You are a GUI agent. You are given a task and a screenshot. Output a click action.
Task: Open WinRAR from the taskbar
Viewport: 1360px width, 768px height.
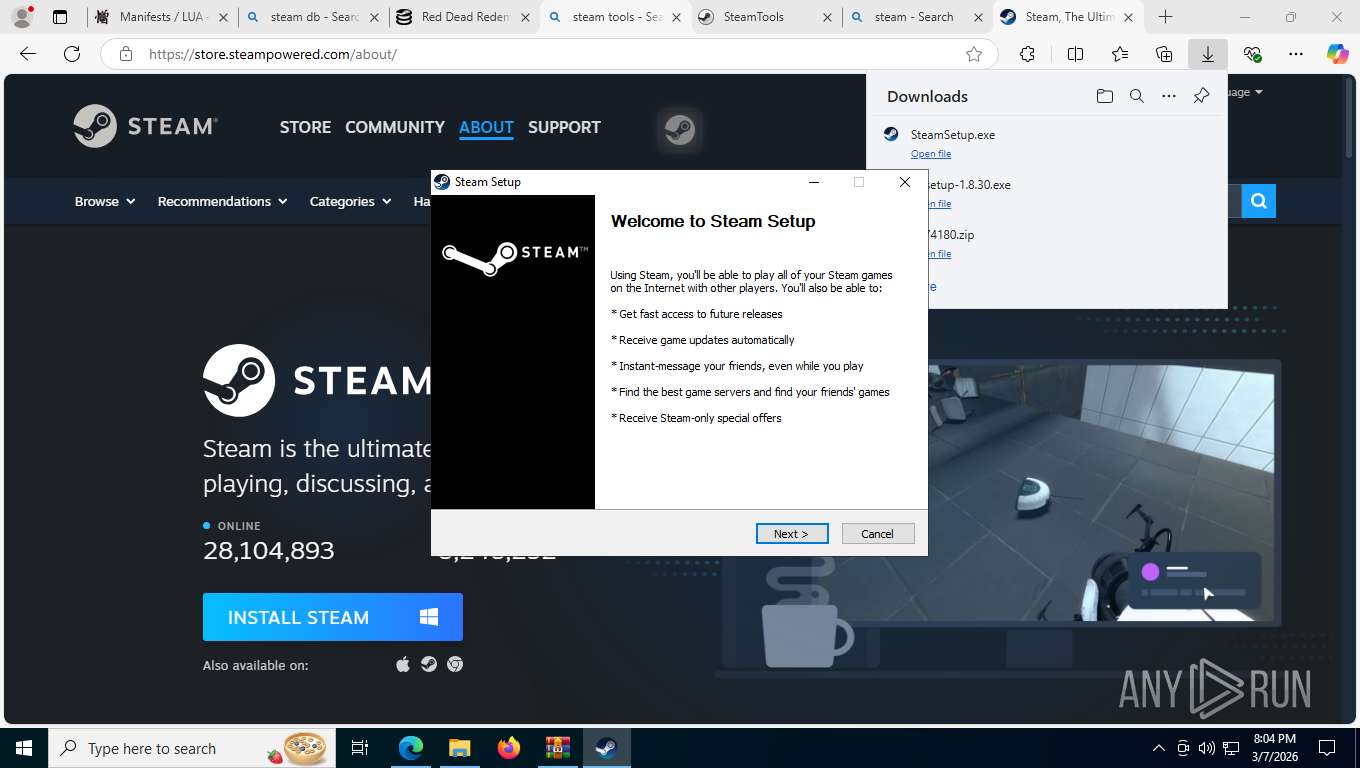click(x=557, y=748)
